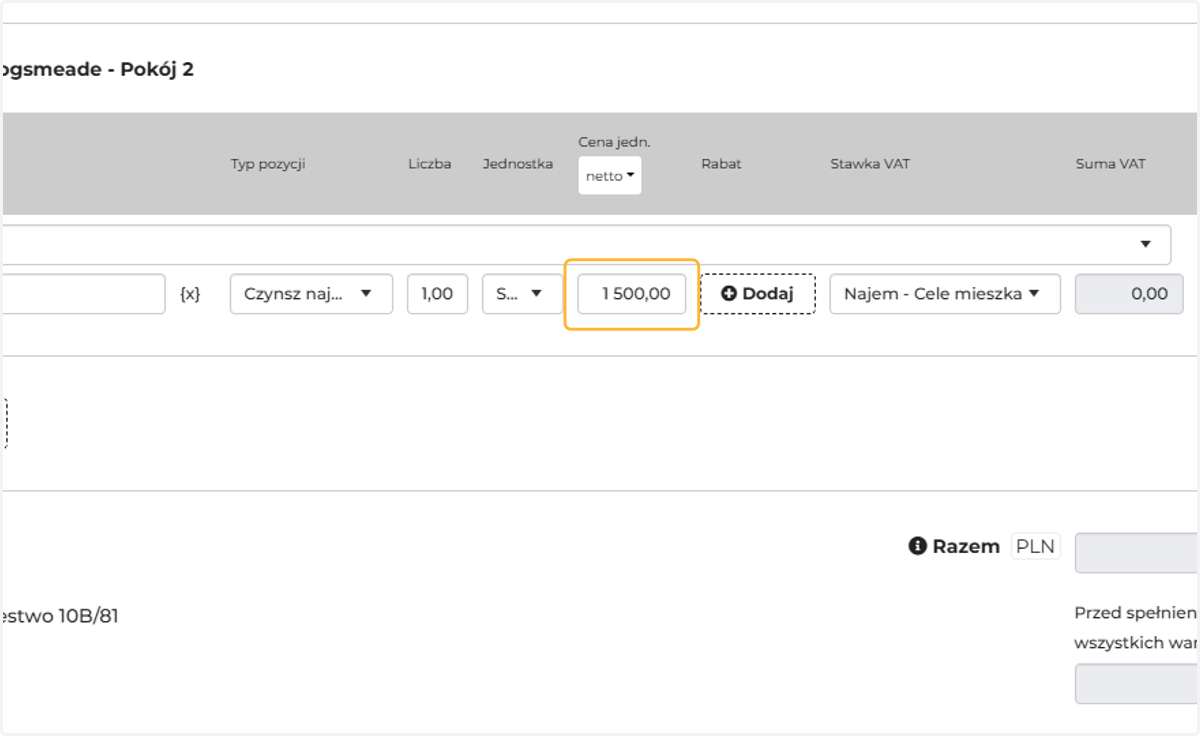
Task: Click the Razem label
Action: tap(966, 546)
